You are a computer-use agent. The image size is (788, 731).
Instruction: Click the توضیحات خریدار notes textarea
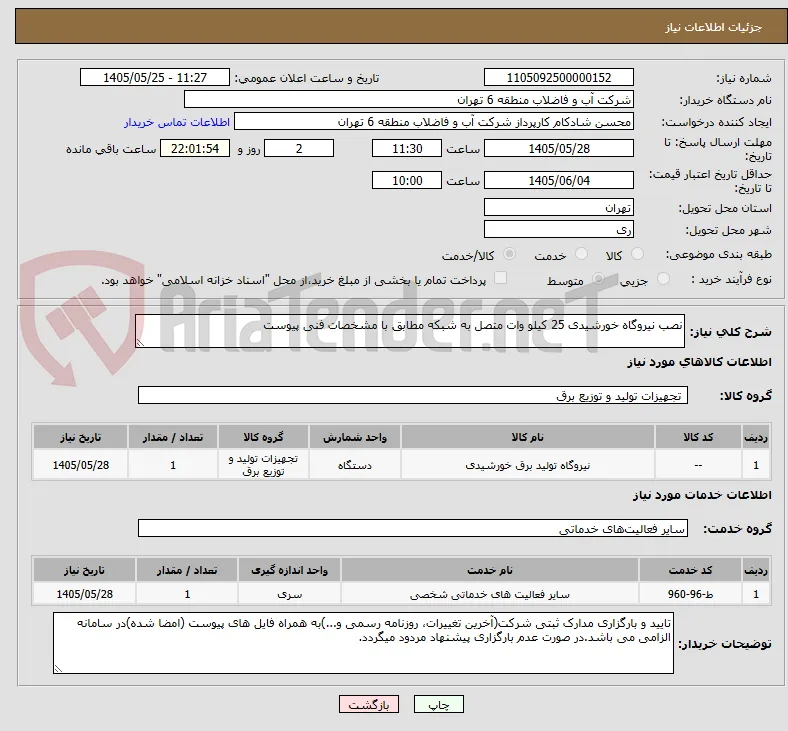(x=363, y=643)
